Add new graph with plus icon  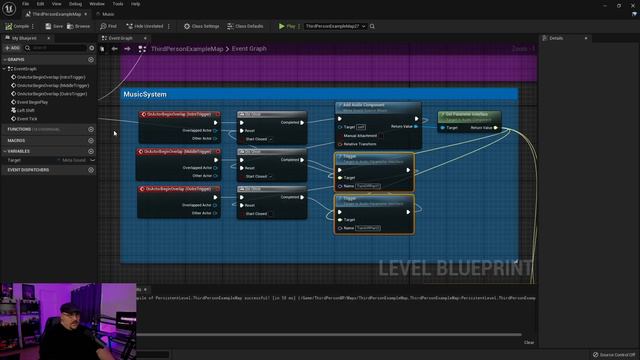point(91,60)
